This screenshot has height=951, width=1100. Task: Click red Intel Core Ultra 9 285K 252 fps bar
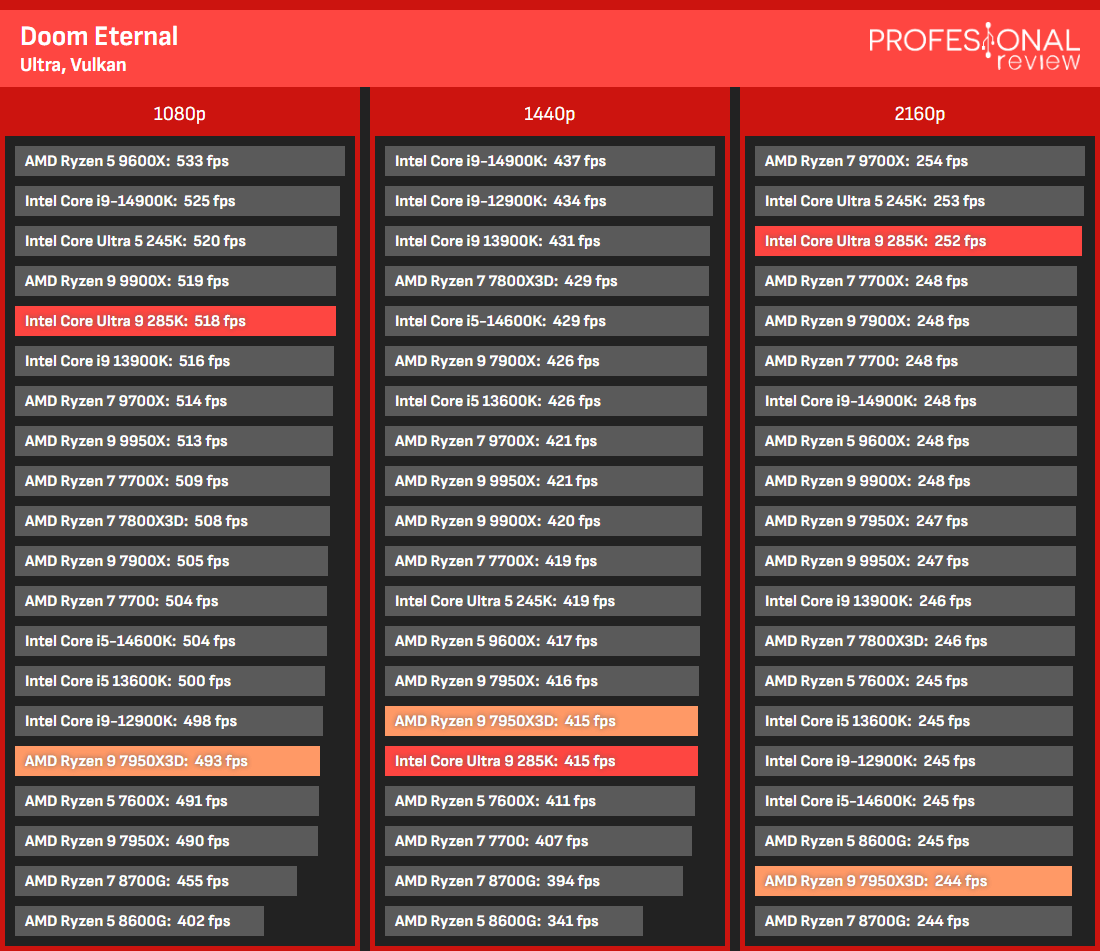tap(918, 241)
